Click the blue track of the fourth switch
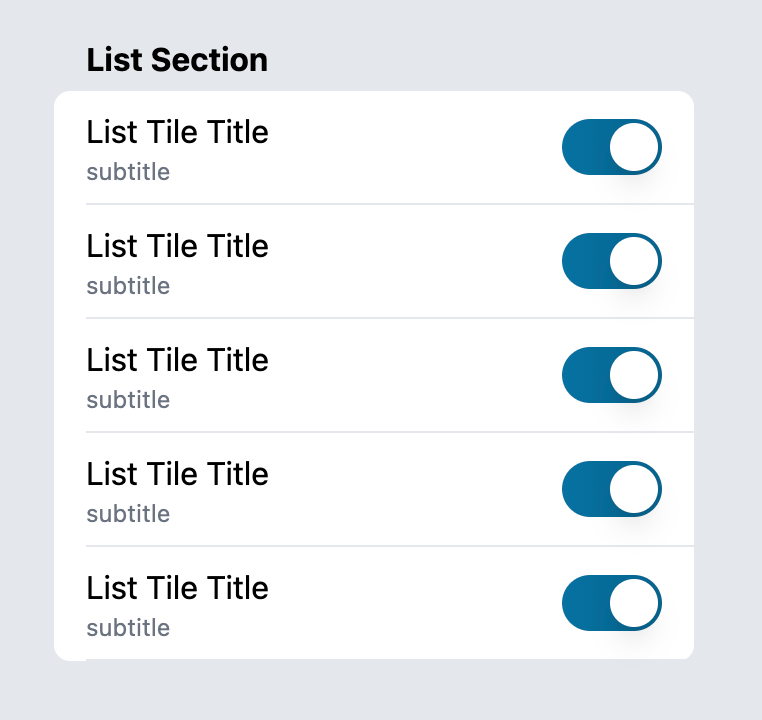 [x=584, y=489]
